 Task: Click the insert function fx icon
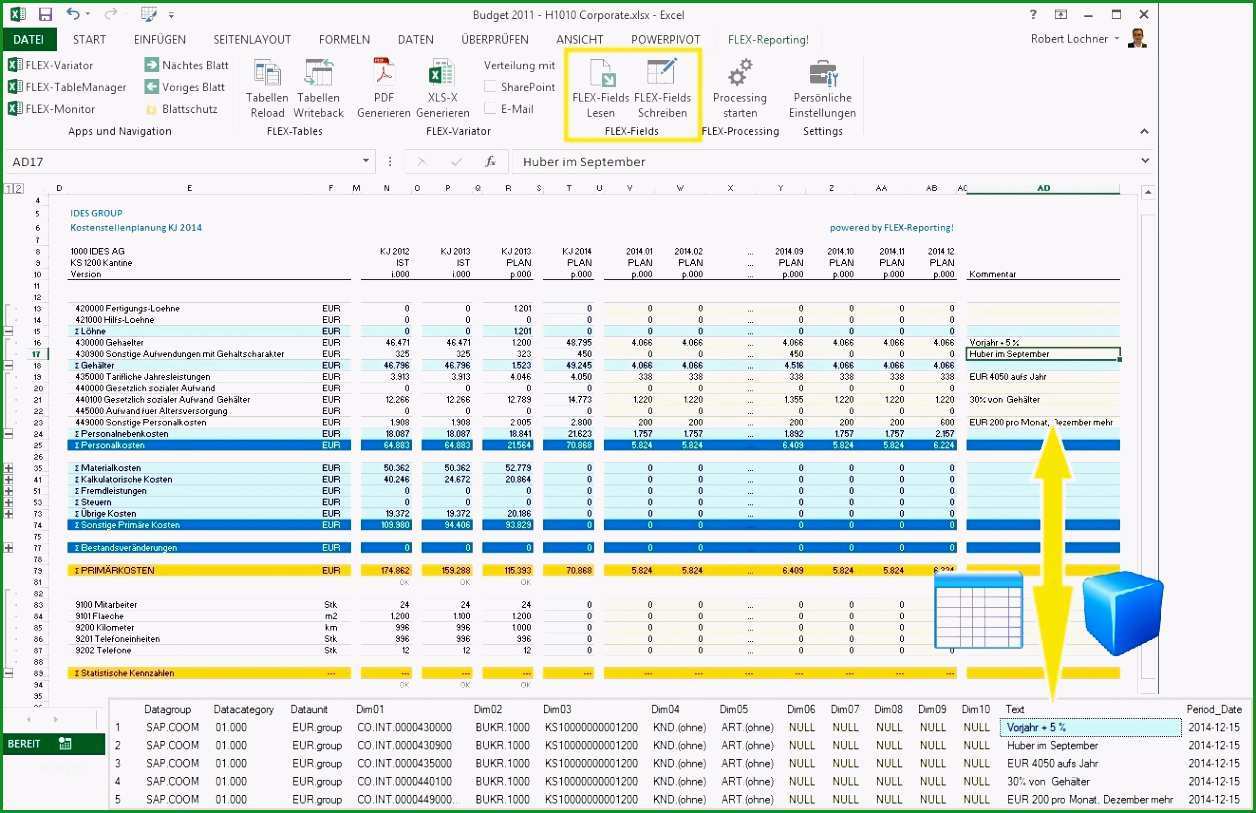coord(490,162)
